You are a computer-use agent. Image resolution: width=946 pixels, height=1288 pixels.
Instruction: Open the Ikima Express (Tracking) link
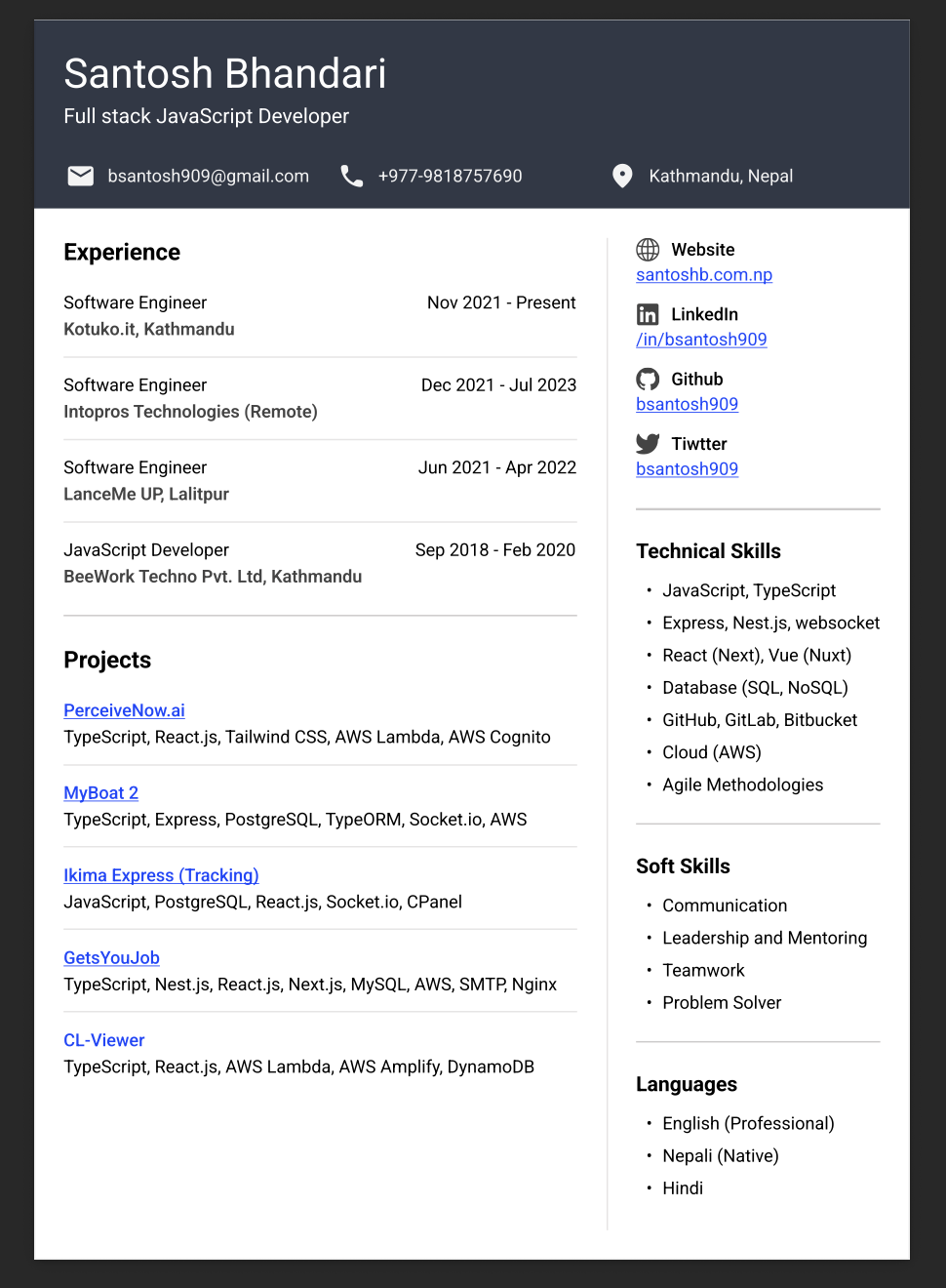click(161, 874)
